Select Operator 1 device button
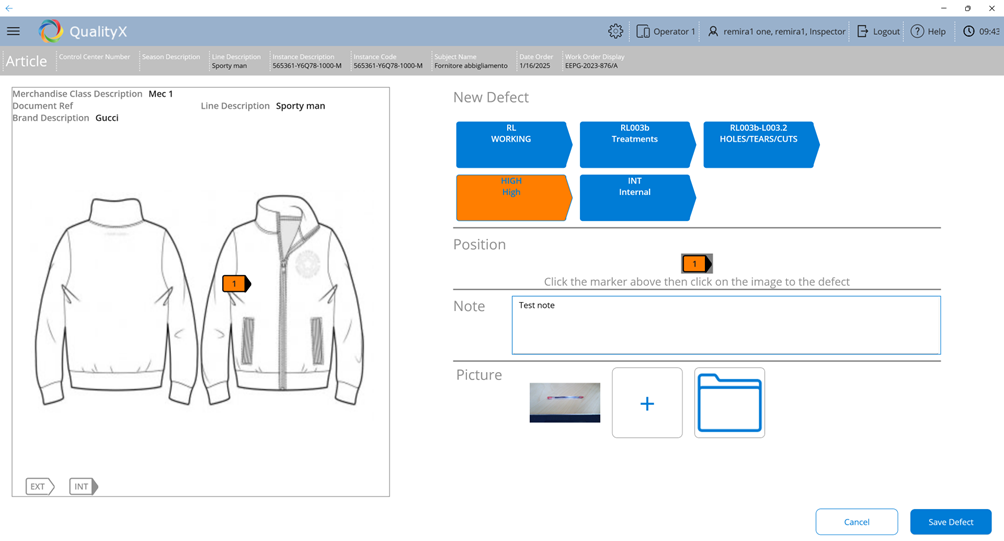 click(x=666, y=31)
